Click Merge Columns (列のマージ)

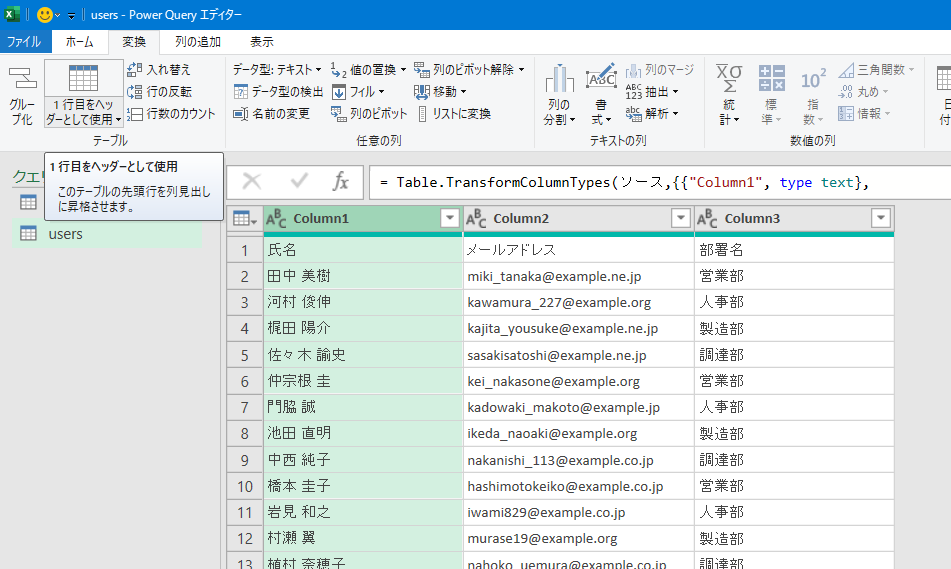[660, 70]
